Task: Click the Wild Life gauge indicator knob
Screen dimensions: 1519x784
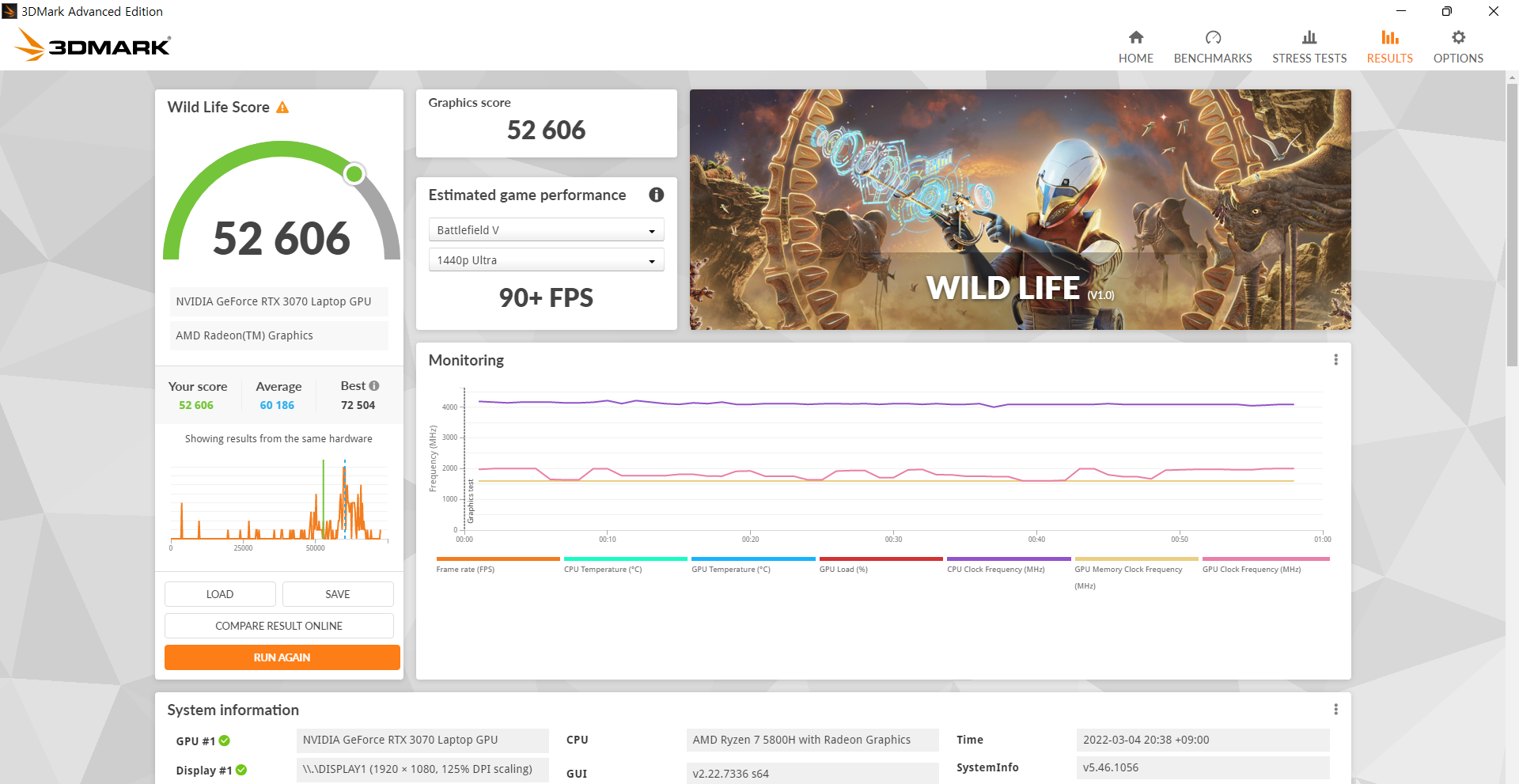Action: pyautogui.click(x=354, y=174)
